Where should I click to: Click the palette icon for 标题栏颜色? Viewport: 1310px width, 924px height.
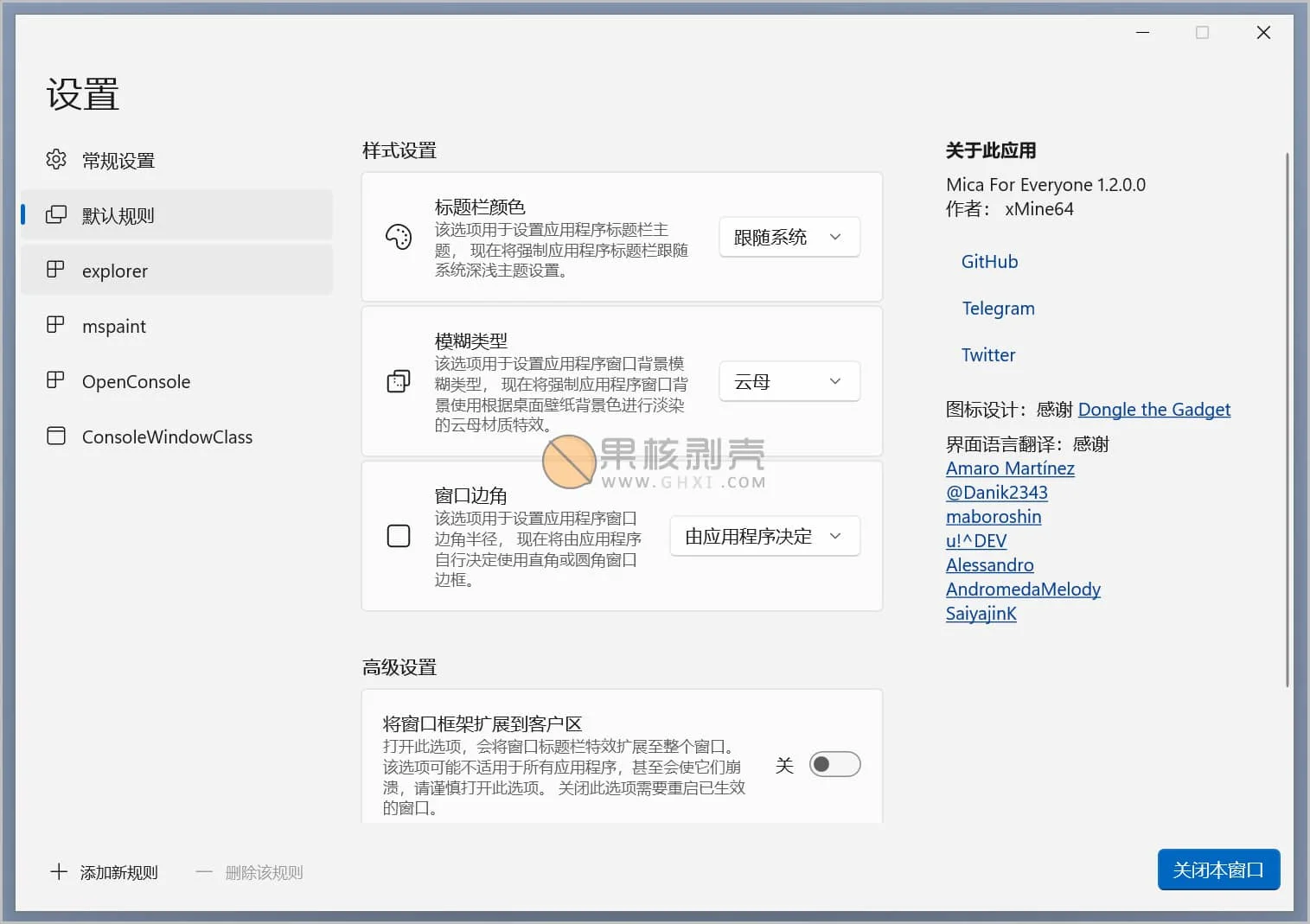(x=399, y=238)
